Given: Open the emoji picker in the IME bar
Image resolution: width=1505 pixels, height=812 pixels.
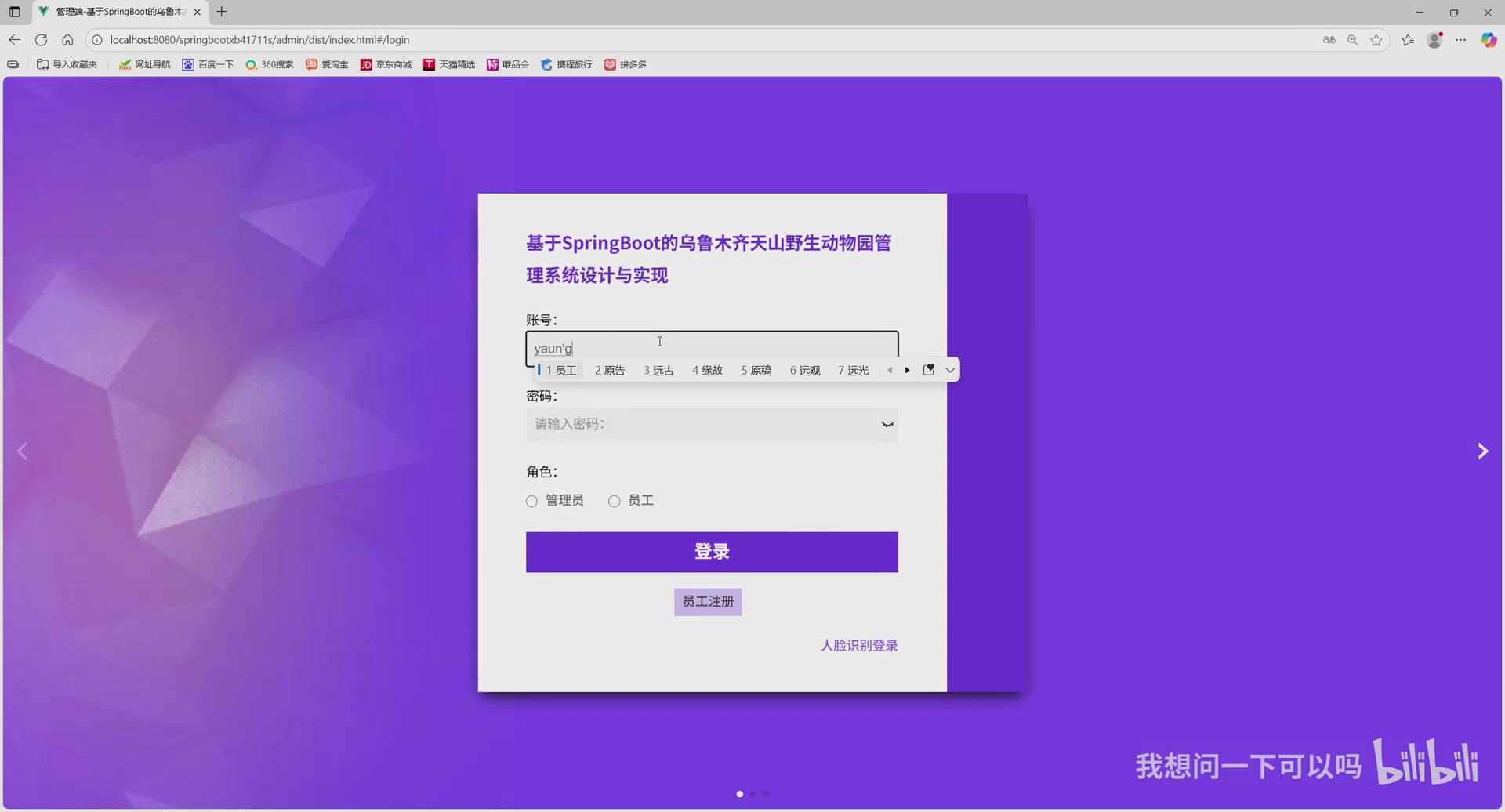Looking at the screenshot, I should 929,369.
